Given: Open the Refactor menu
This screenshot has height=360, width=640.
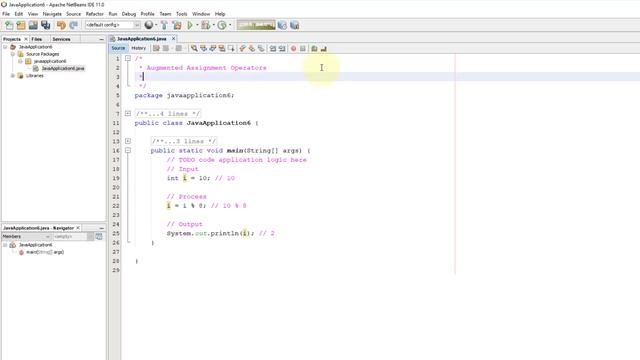Looking at the screenshot, I should tap(95, 14).
